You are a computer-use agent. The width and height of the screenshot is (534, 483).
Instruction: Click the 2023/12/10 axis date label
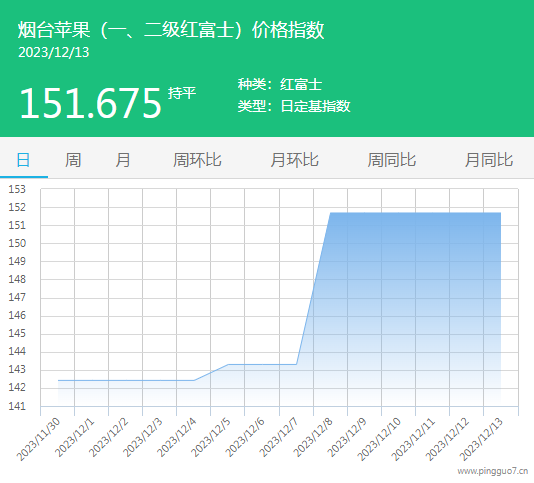click(x=379, y=439)
